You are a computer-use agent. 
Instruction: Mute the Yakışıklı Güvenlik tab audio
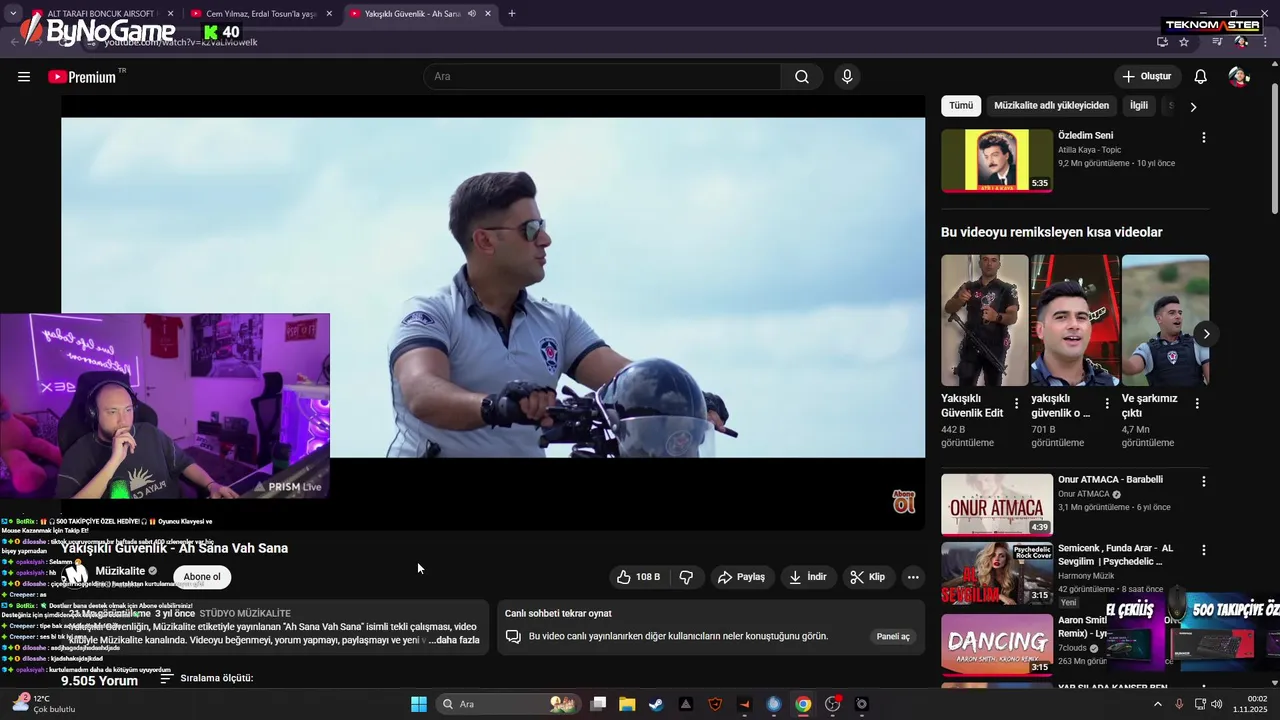[x=471, y=14]
